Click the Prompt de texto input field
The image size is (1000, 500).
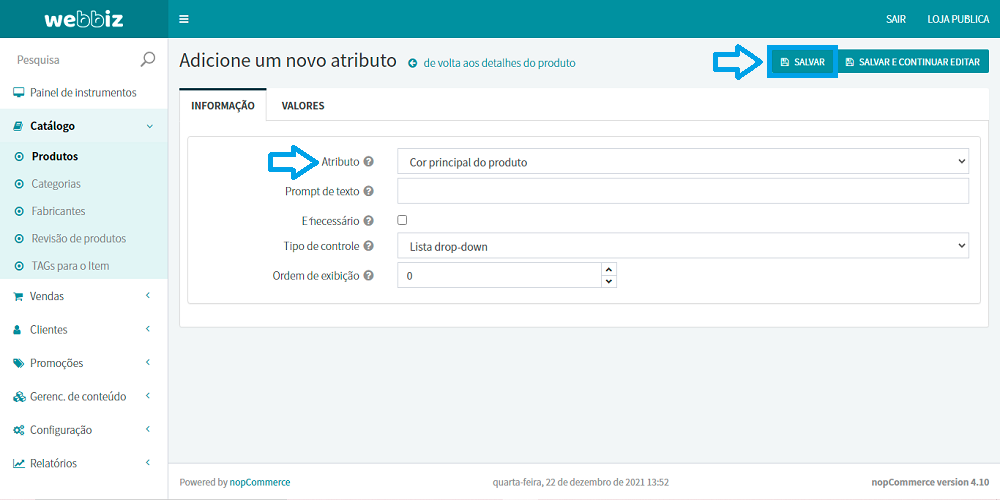(x=682, y=191)
